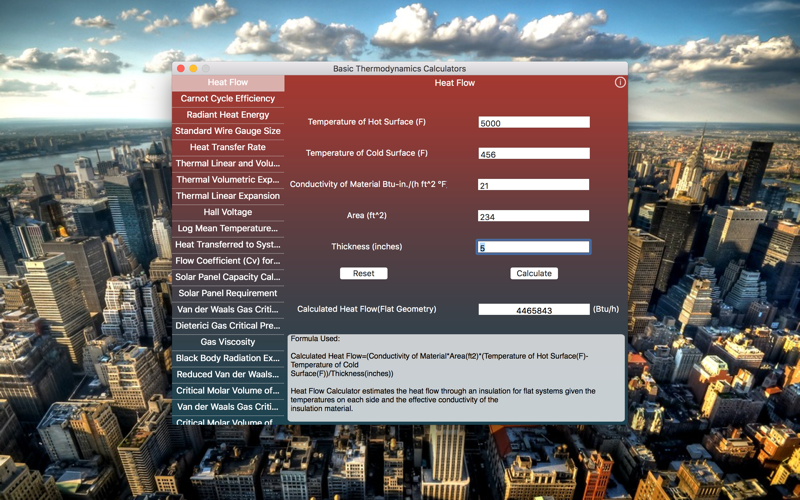800x500 pixels.
Task: Open Thermal Linear Expansion calculator
Action: pos(228,196)
